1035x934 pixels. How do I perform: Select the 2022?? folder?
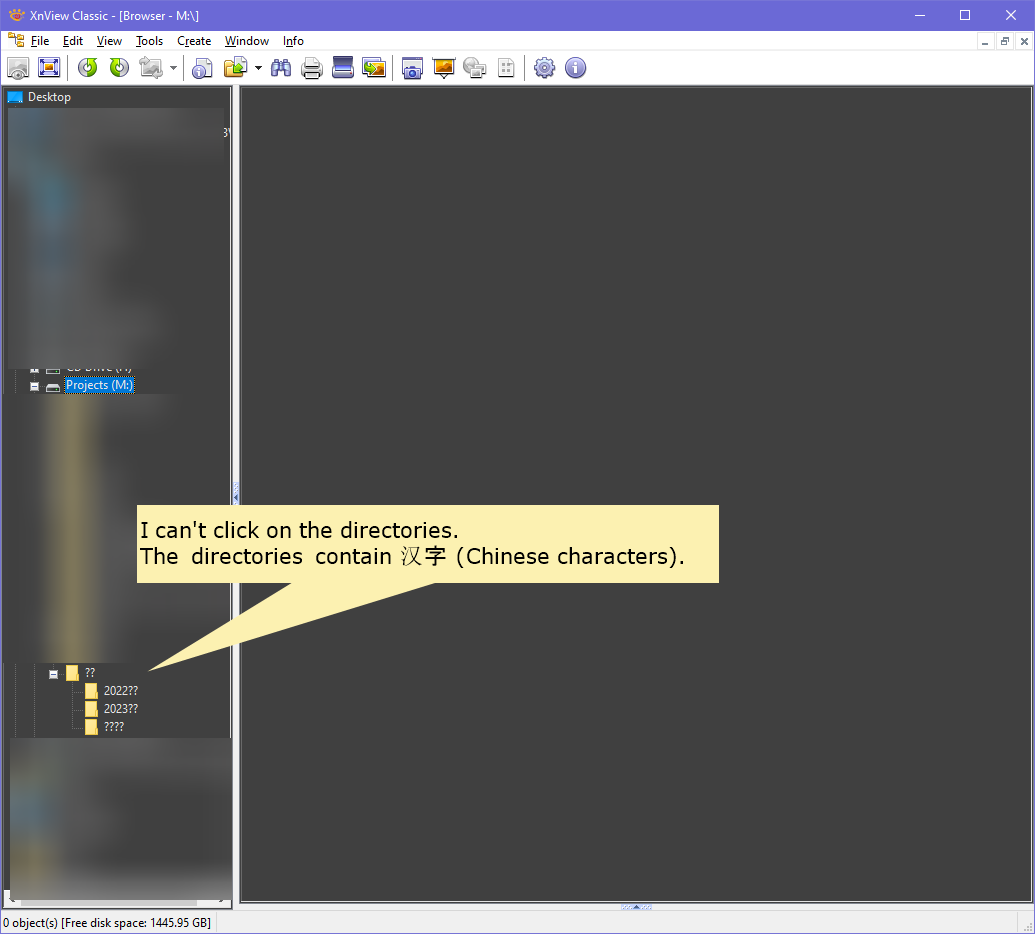121,690
